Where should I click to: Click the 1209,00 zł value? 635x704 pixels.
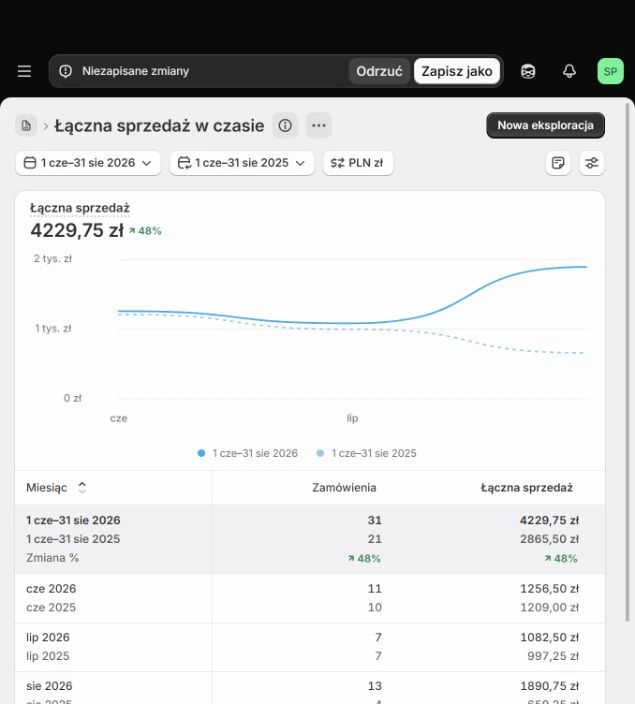549,607
